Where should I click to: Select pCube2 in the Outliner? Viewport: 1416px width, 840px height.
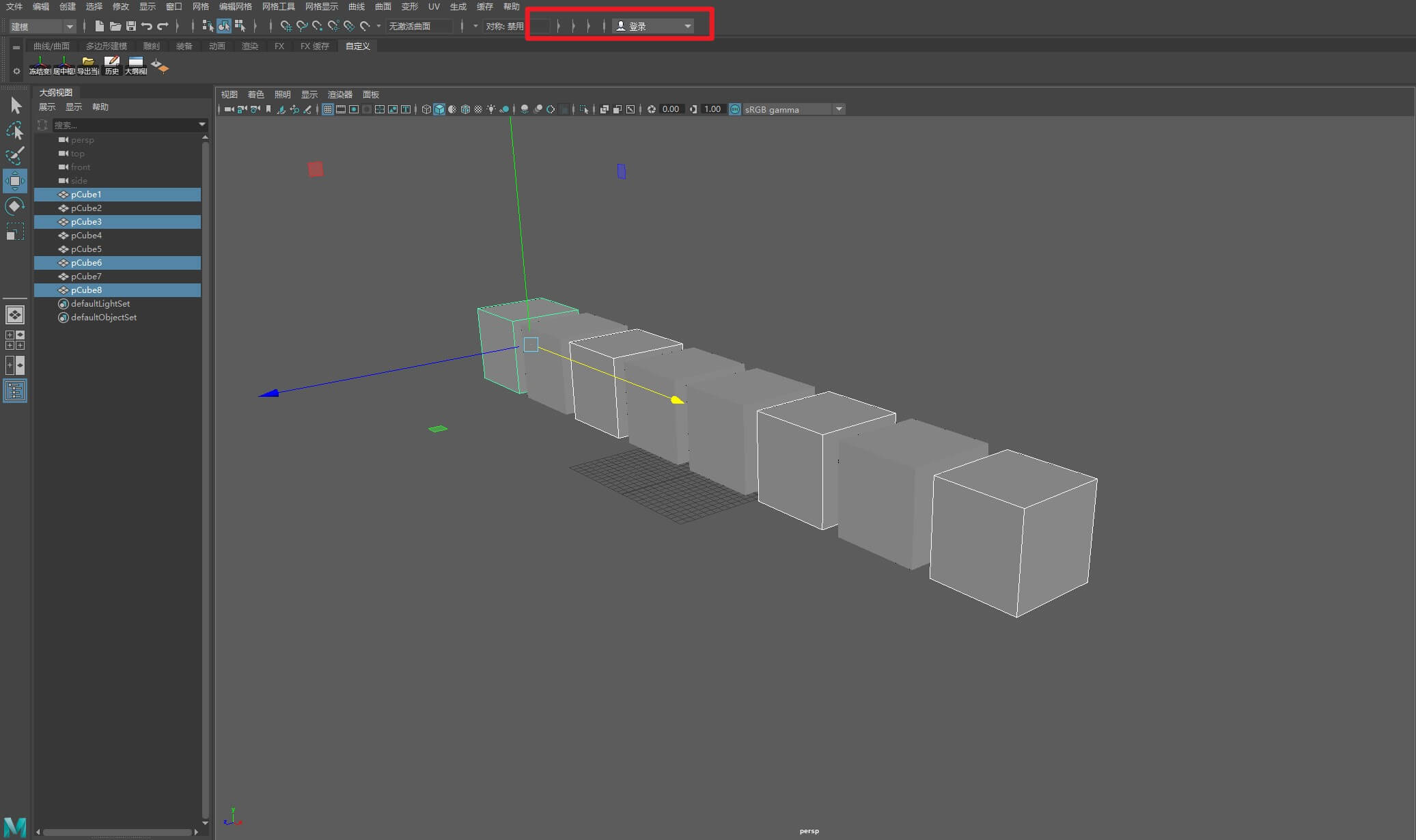pos(117,208)
